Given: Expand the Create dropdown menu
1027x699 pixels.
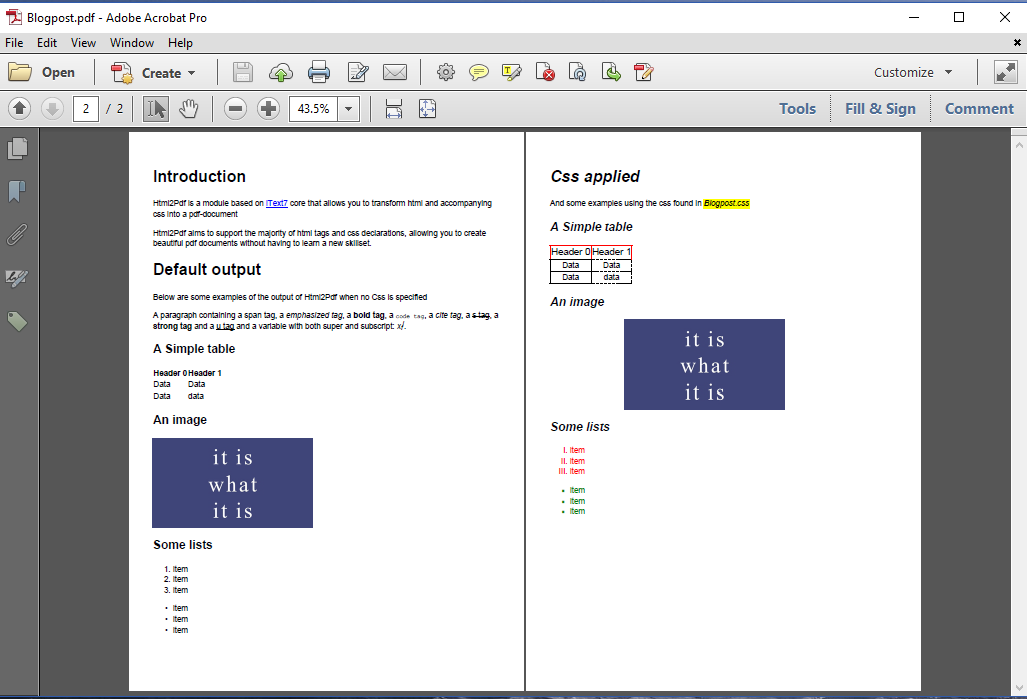Looking at the screenshot, I should (x=191, y=73).
